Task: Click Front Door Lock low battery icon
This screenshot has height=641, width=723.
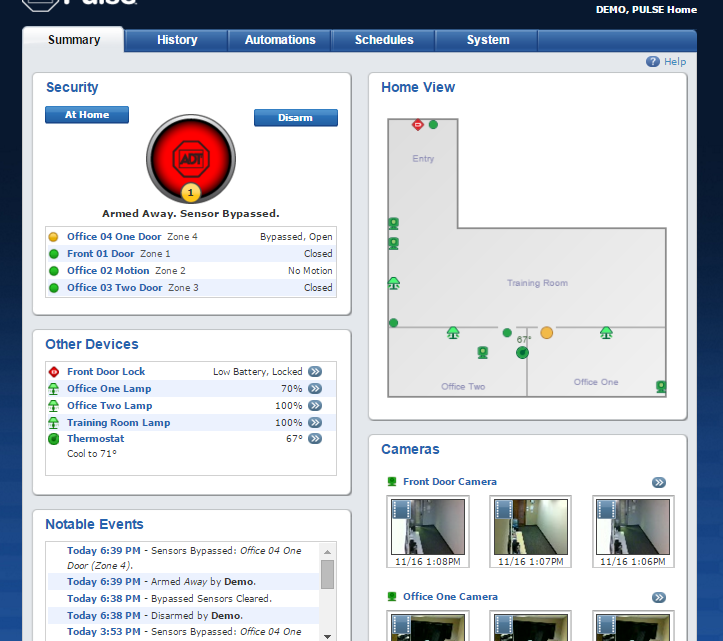Action: tap(54, 372)
